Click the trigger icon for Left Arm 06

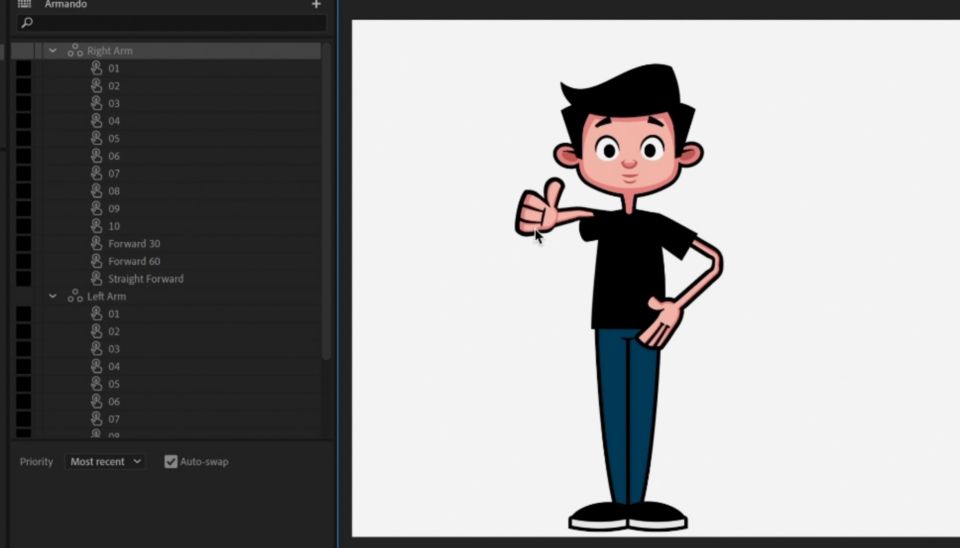97,401
